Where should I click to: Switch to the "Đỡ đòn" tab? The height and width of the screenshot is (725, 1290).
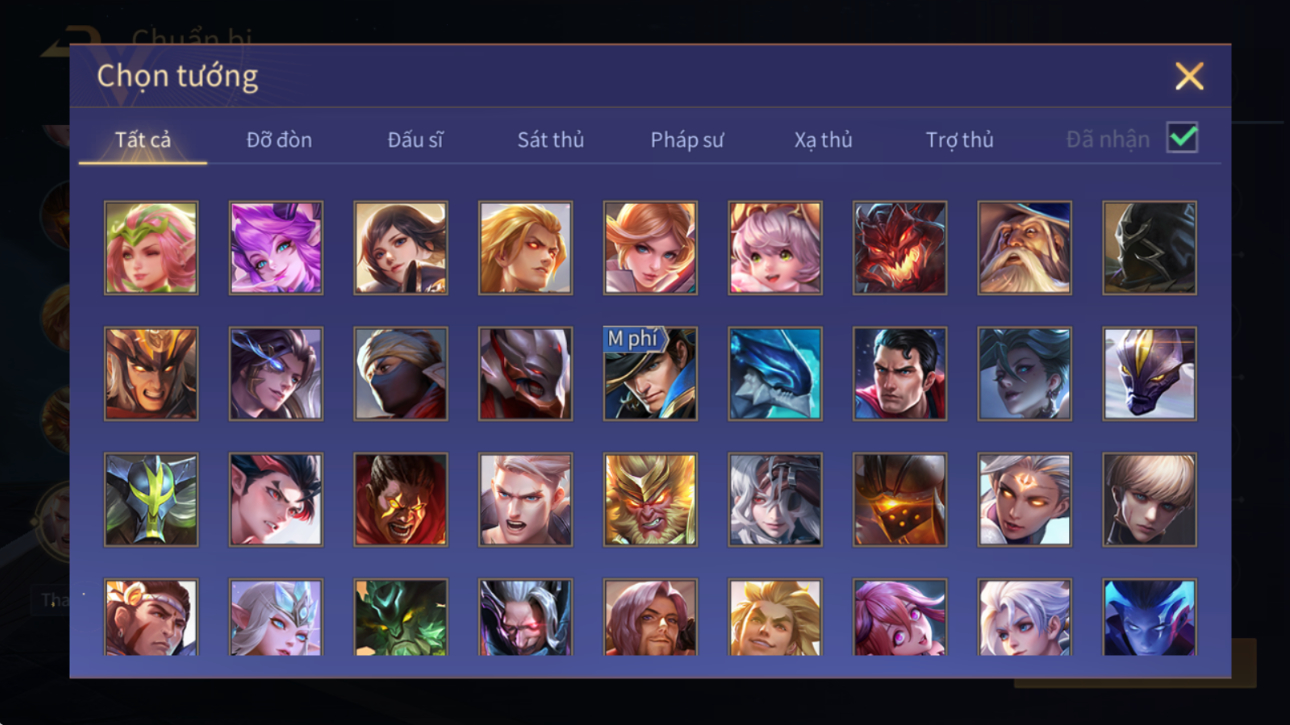click(279, 140)
